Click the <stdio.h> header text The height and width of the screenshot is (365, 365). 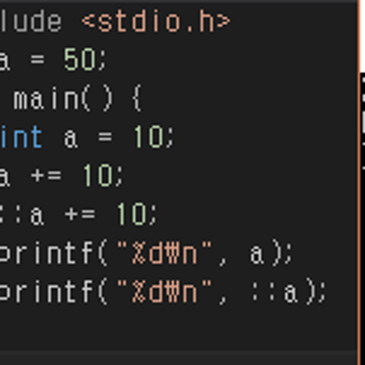(156, 22)
